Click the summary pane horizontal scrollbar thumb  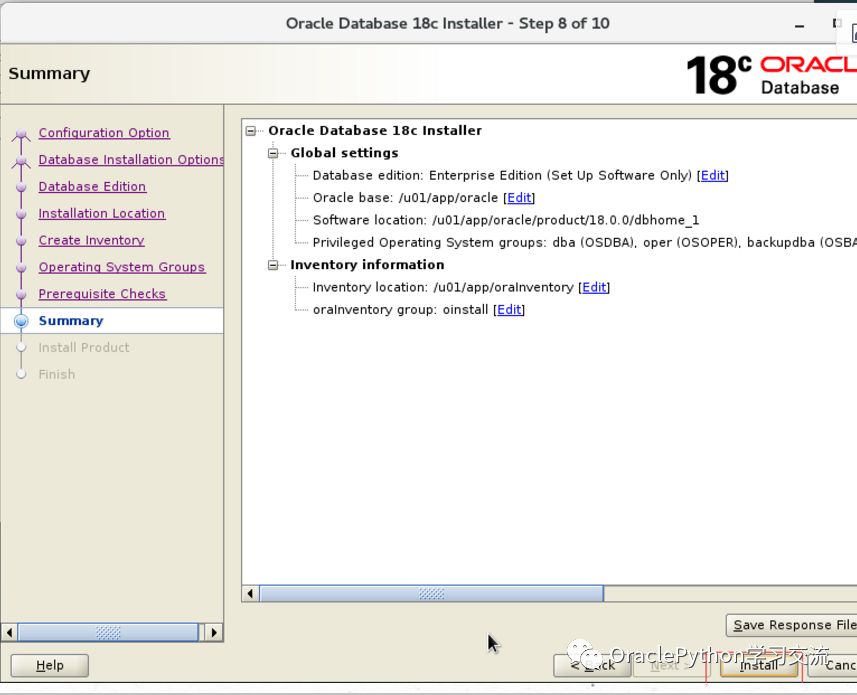(431, 593)
